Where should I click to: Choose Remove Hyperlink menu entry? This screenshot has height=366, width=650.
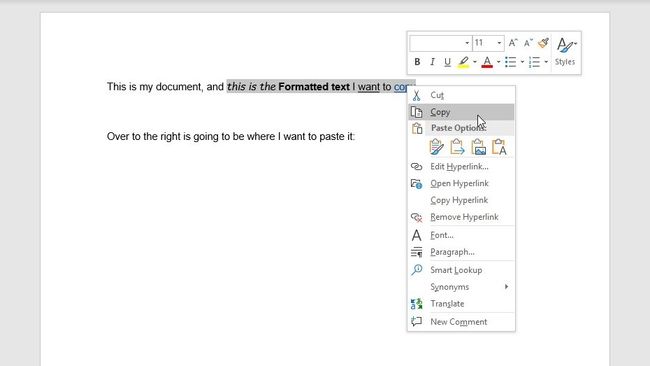pos(461,217)
